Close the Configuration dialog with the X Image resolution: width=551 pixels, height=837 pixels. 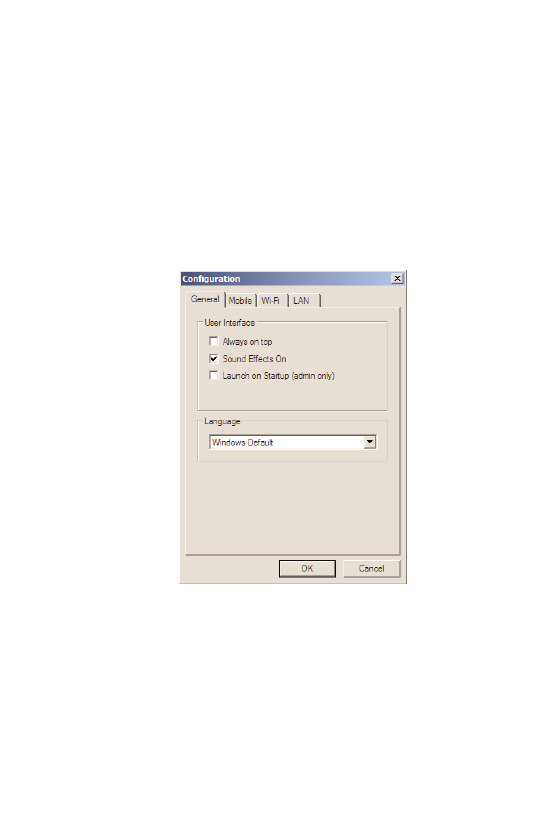(397, 279)
